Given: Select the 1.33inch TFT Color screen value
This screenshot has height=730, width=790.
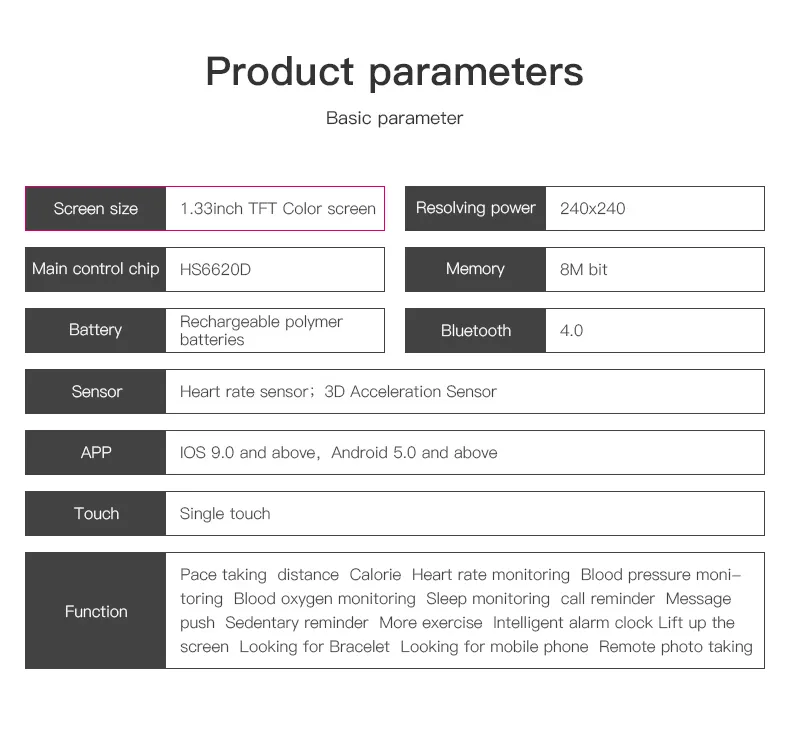Looking at the screenshot, I should (278, 209).
